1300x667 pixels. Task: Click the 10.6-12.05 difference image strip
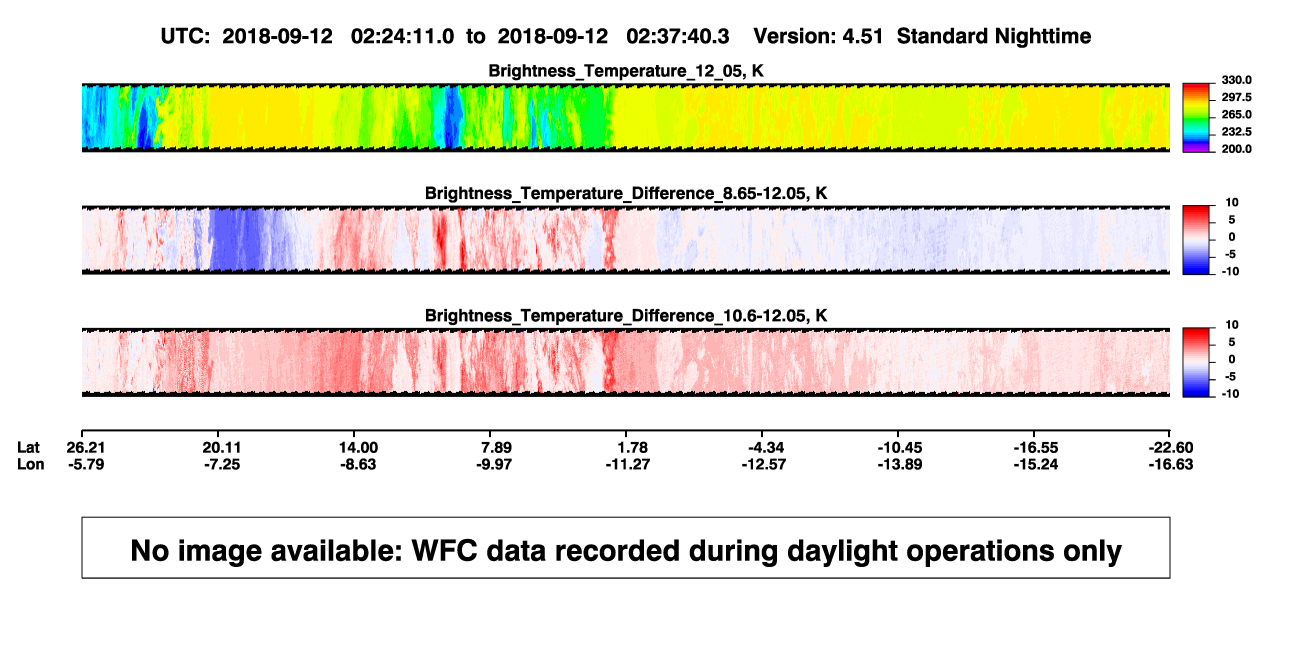click(626, 362)
